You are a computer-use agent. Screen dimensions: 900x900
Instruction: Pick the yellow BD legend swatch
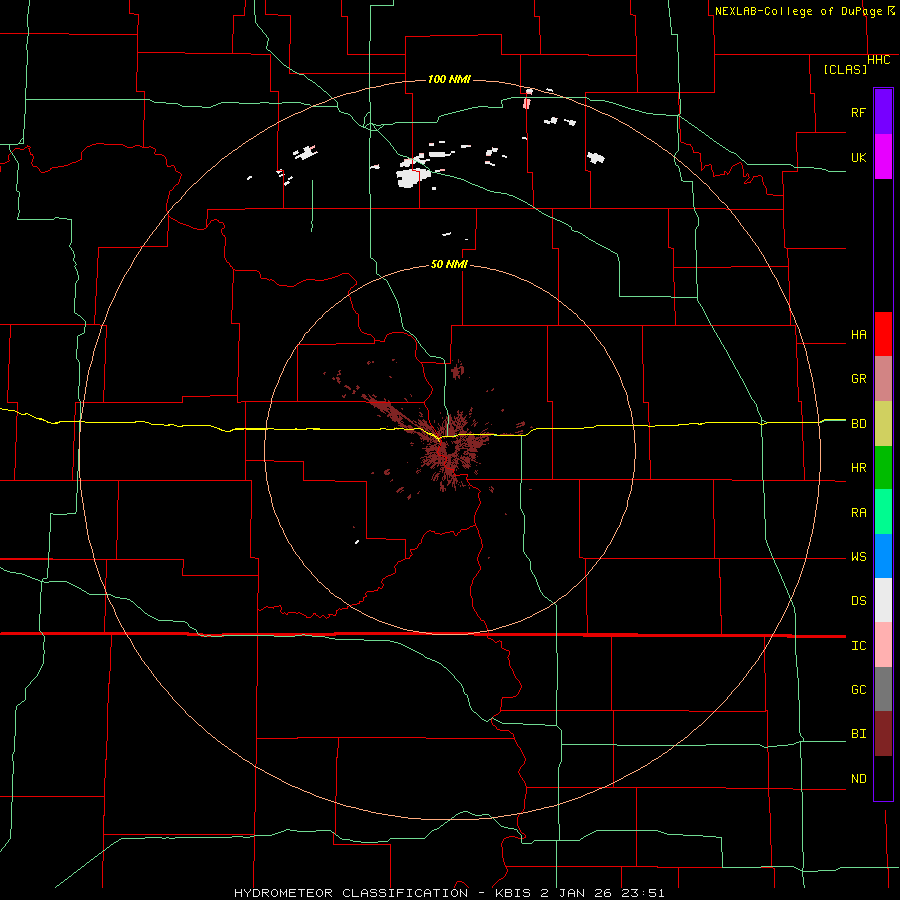point(883,424)
